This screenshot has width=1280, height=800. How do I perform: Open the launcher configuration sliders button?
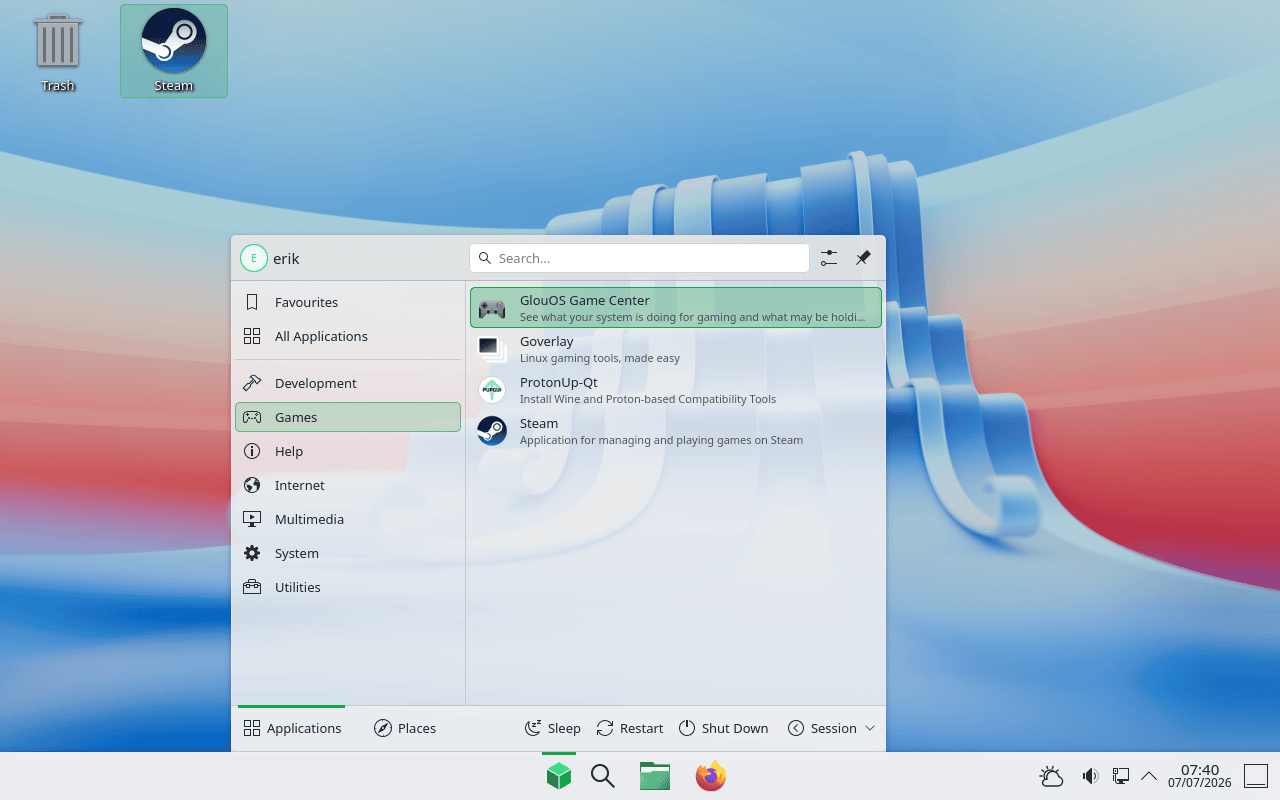829,258
